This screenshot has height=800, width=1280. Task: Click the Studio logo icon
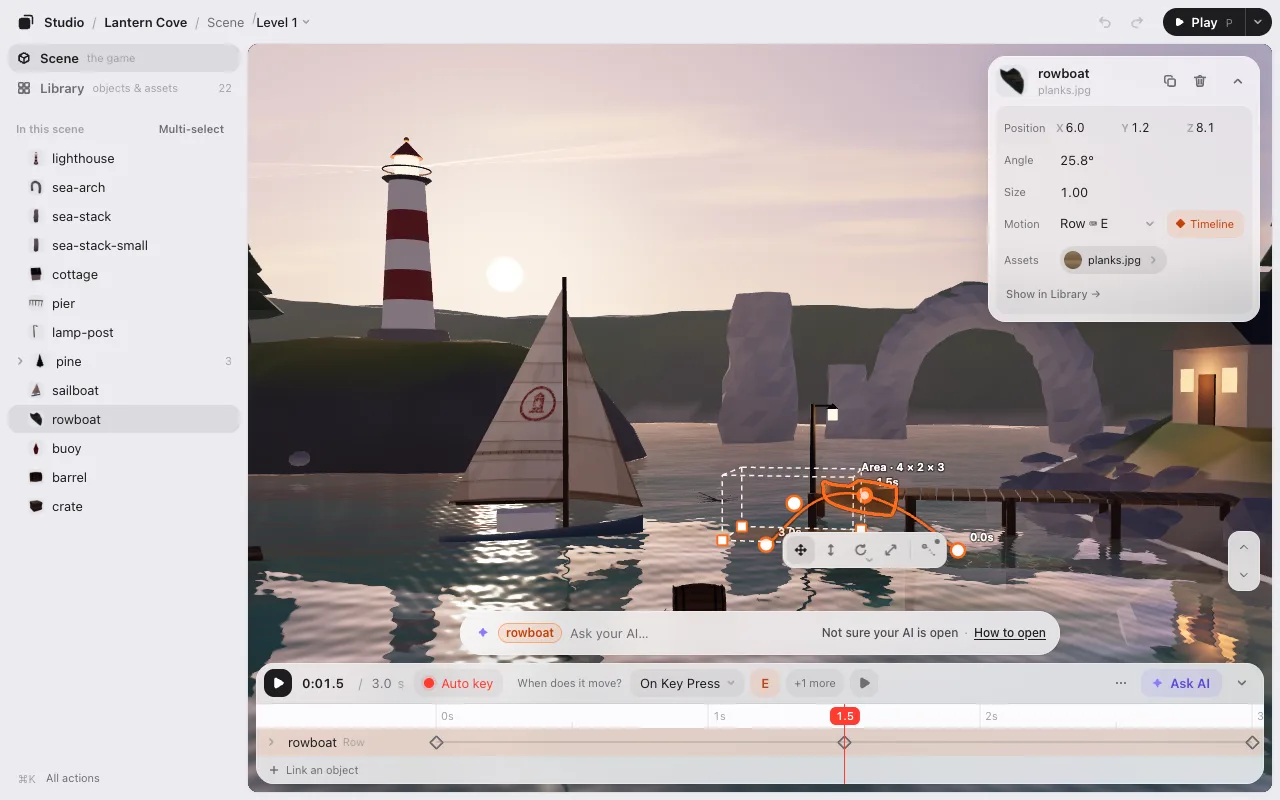[x=26, y=22]
